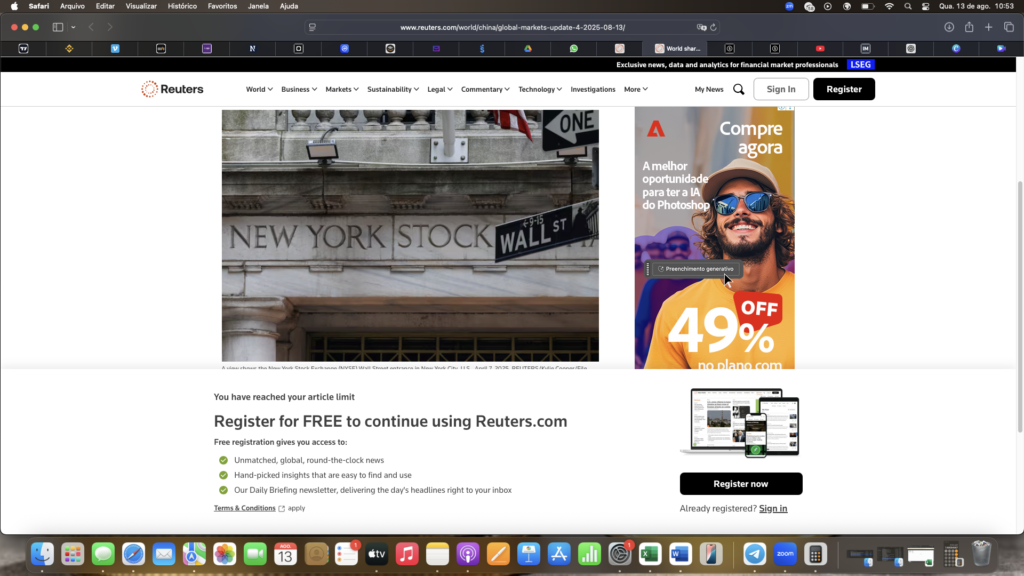Image resolution: width=1024 pixels, height=576 pixels.
Task: Open the Favoritos menu
Action: pos(222,6)
